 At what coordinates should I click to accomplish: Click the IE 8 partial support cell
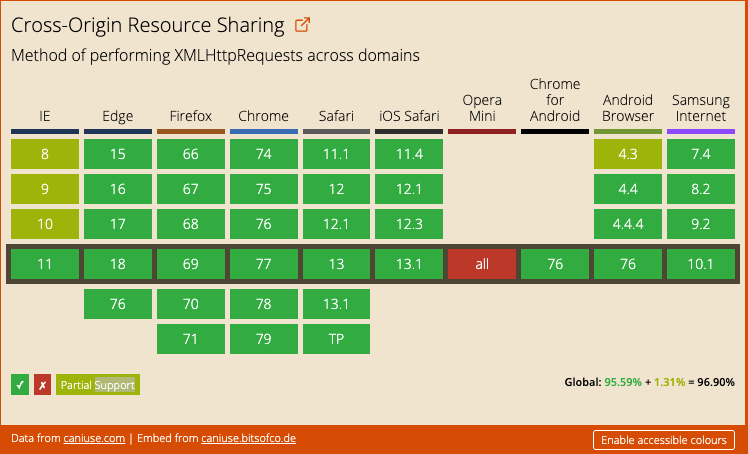[45, 154]
